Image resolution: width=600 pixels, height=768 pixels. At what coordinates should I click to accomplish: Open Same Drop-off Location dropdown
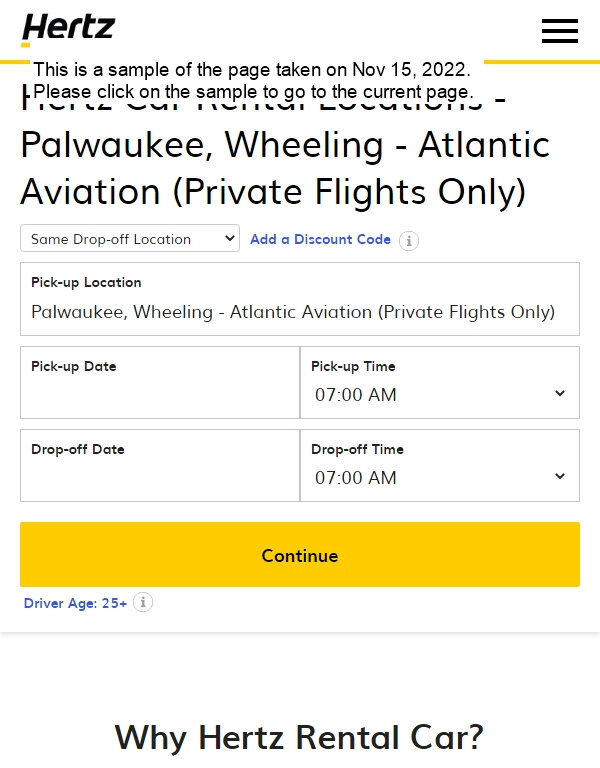pos(130,239)
